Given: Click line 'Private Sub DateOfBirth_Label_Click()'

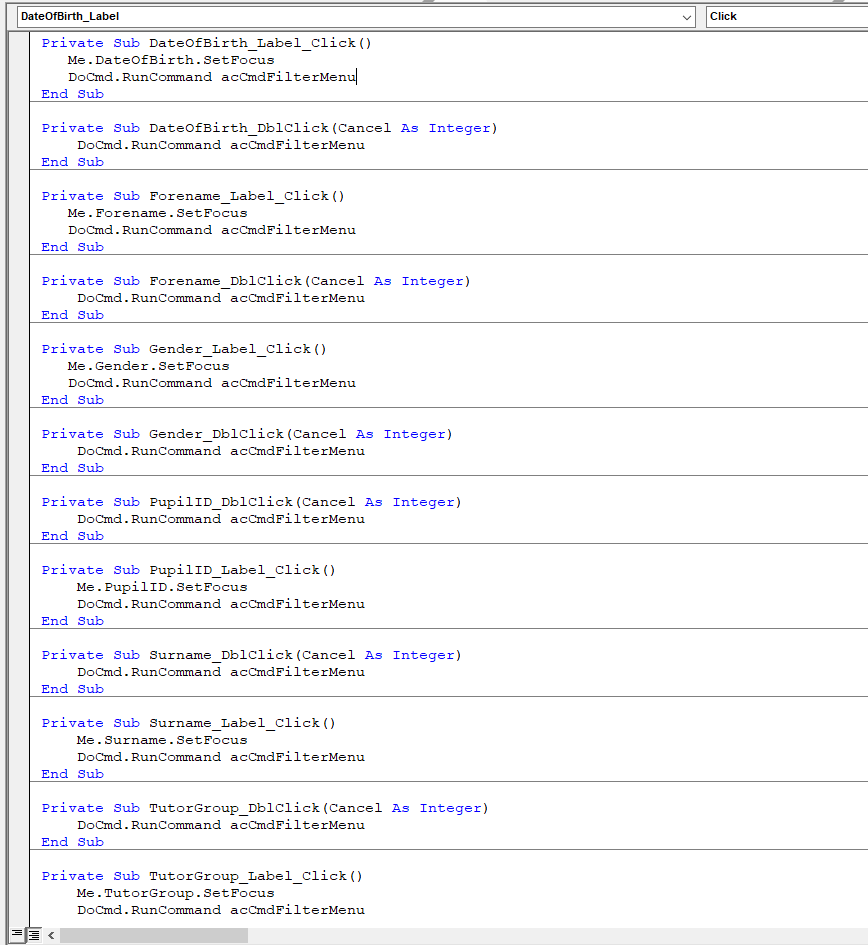Looking at the screenshot, I should click(206, 43).
